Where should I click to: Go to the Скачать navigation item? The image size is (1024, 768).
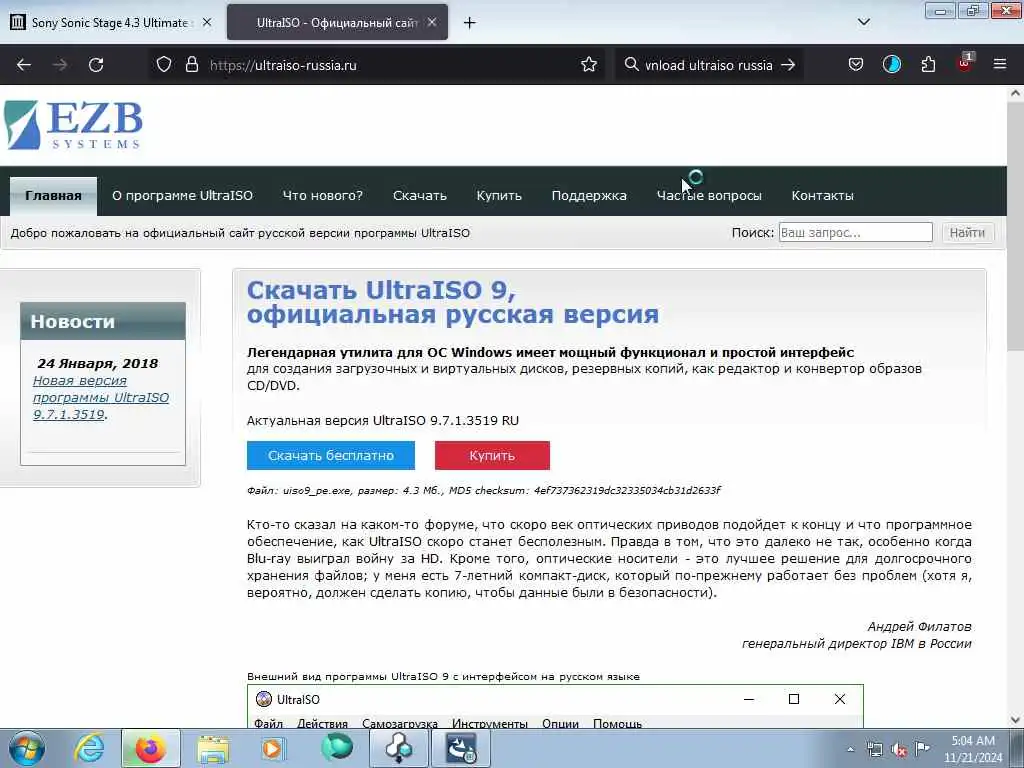pyautogui.click(x=420, y=195)
